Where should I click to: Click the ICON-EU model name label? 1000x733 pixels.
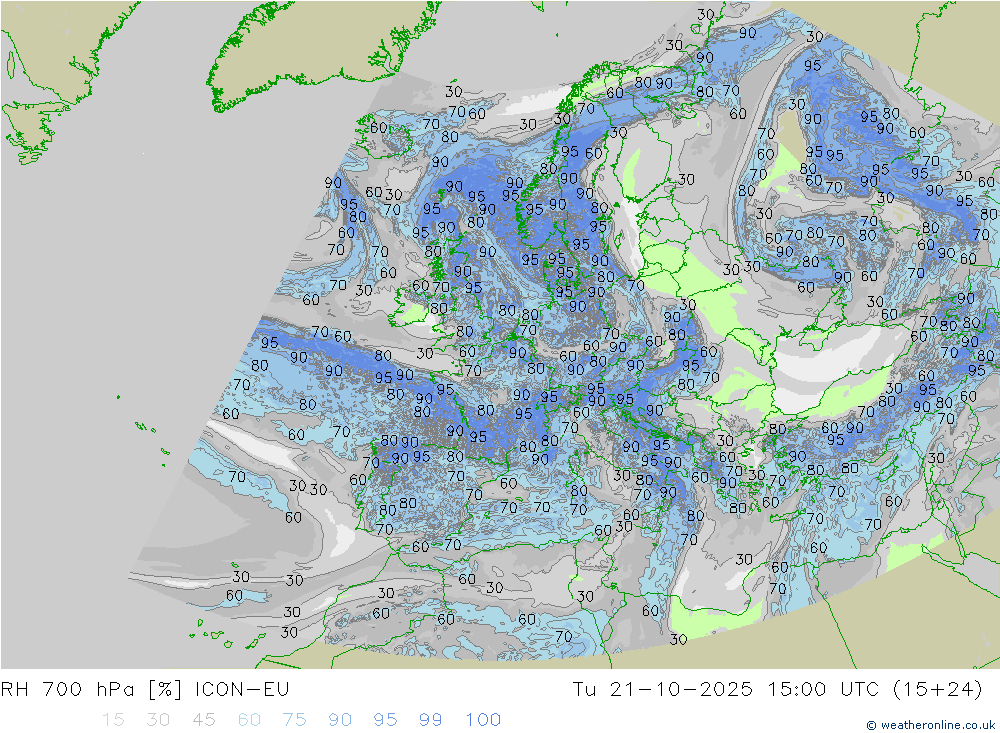pos(242,690)
